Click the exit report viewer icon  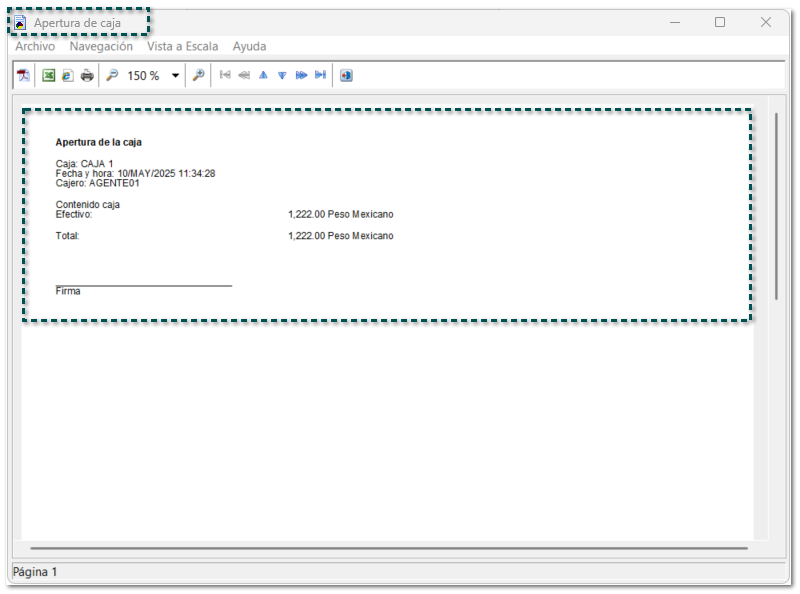(x=346, y=75)
